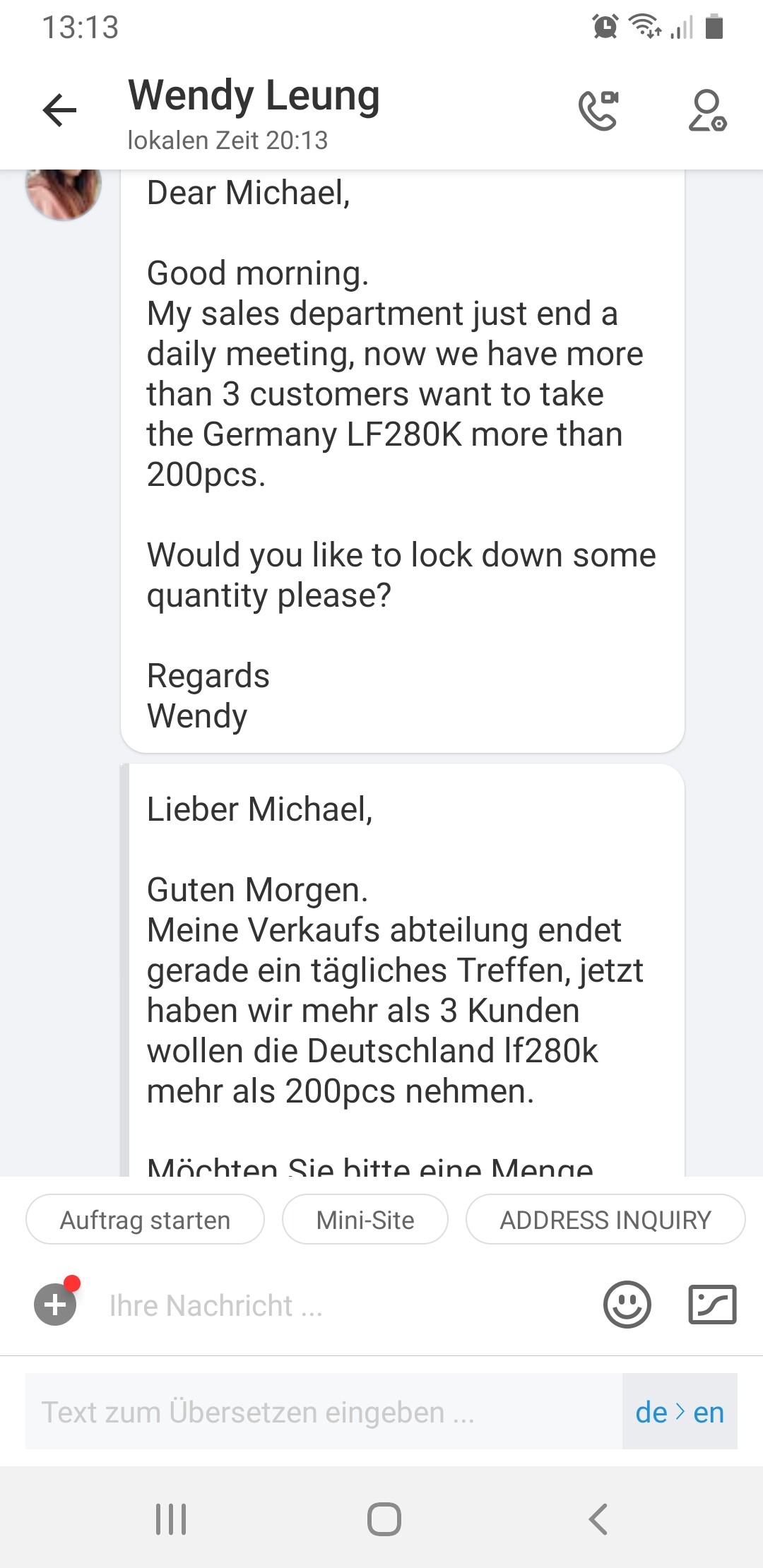Open the Mini-Site shortcut
This screenshot has height=1568, width=763.
(365, 1220)
